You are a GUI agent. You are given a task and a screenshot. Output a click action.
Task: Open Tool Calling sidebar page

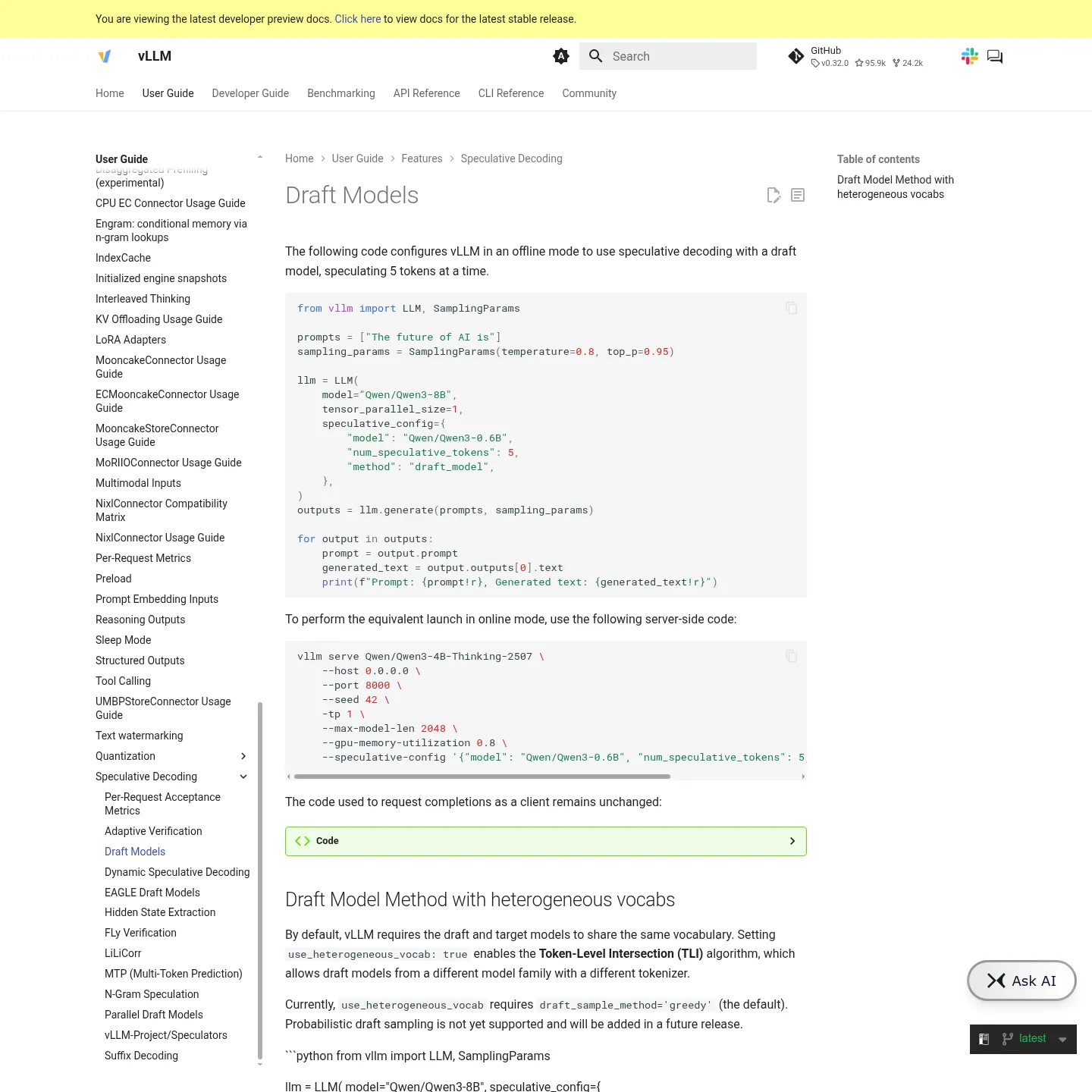[x=123, y=681]
